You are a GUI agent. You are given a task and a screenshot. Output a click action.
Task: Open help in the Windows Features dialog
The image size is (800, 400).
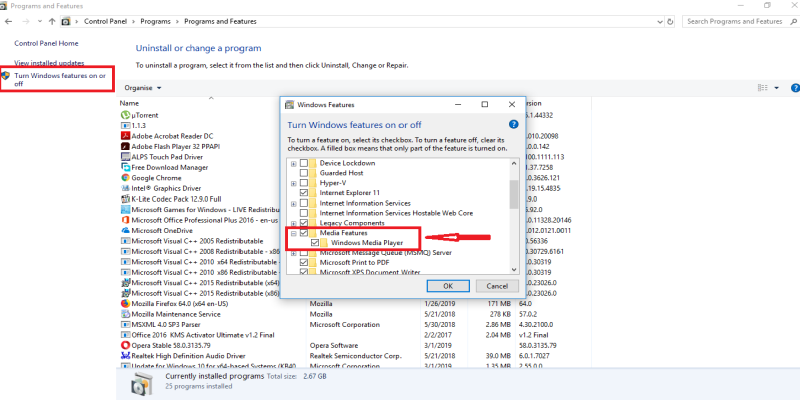[514, 124]
